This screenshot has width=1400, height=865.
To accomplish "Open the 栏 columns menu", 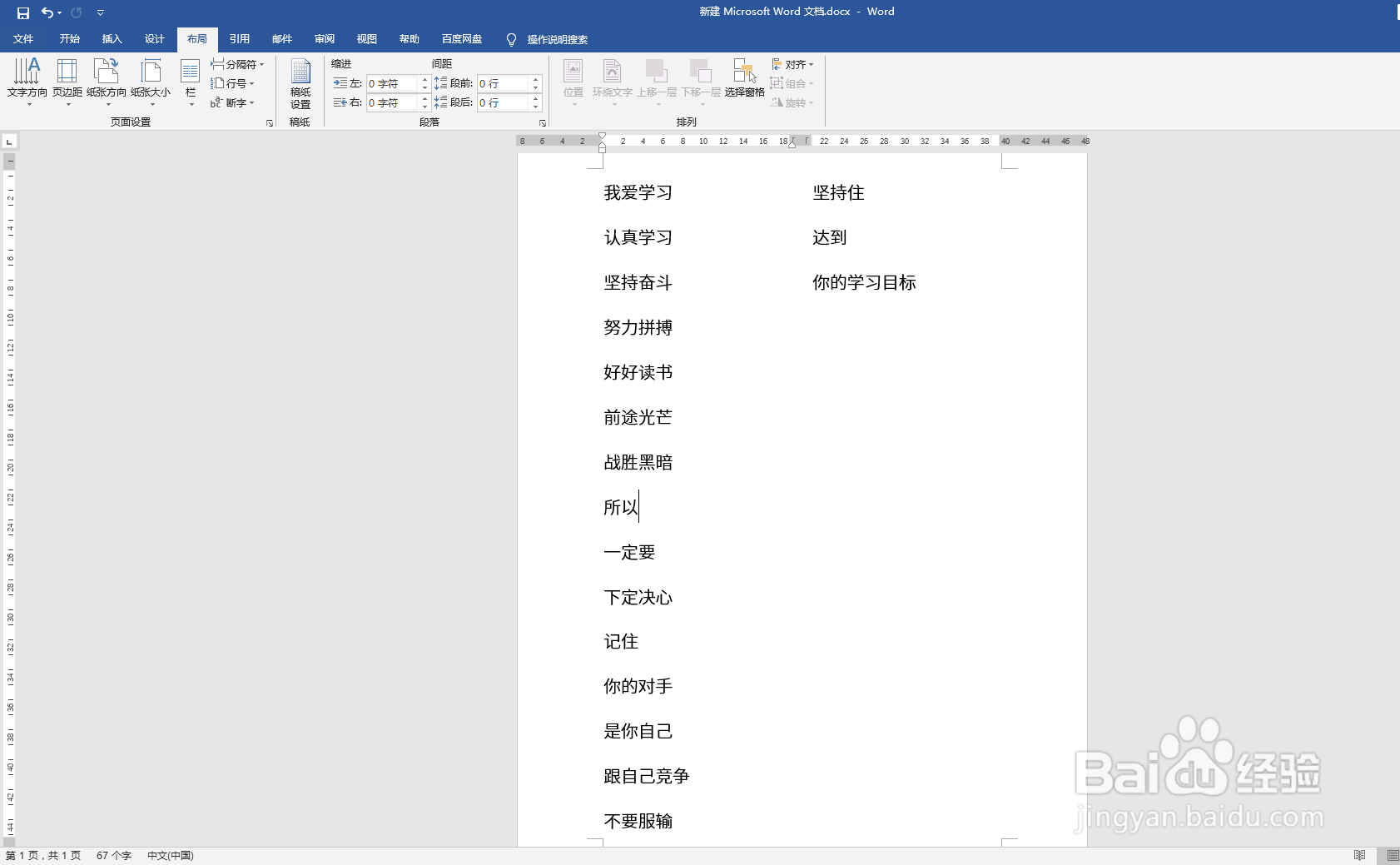I will tap(191, 82).
